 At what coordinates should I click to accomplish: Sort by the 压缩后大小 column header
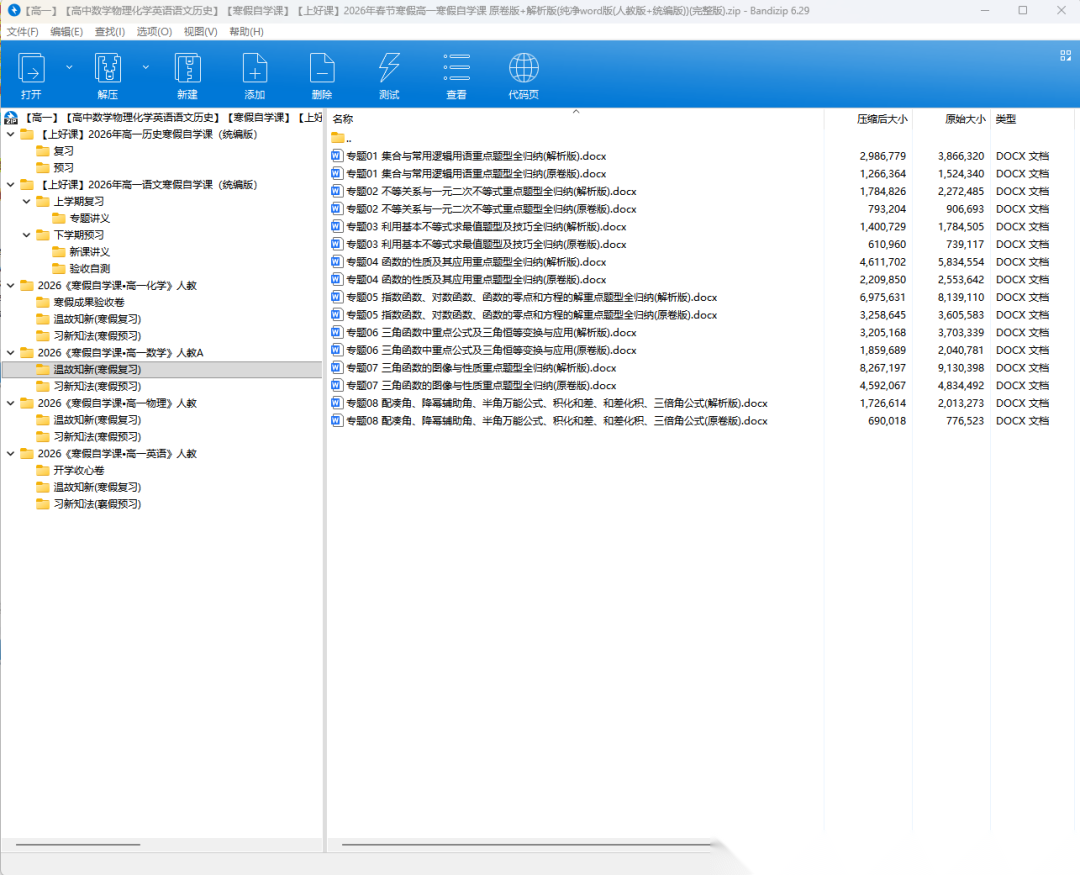click(881, 119)
